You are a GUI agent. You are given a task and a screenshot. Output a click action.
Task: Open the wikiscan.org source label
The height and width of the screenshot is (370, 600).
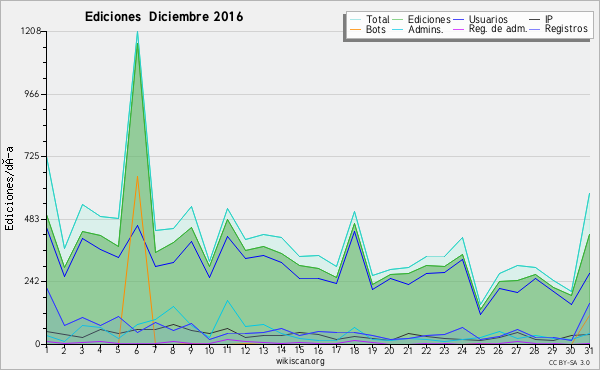[x=300, y=361]
